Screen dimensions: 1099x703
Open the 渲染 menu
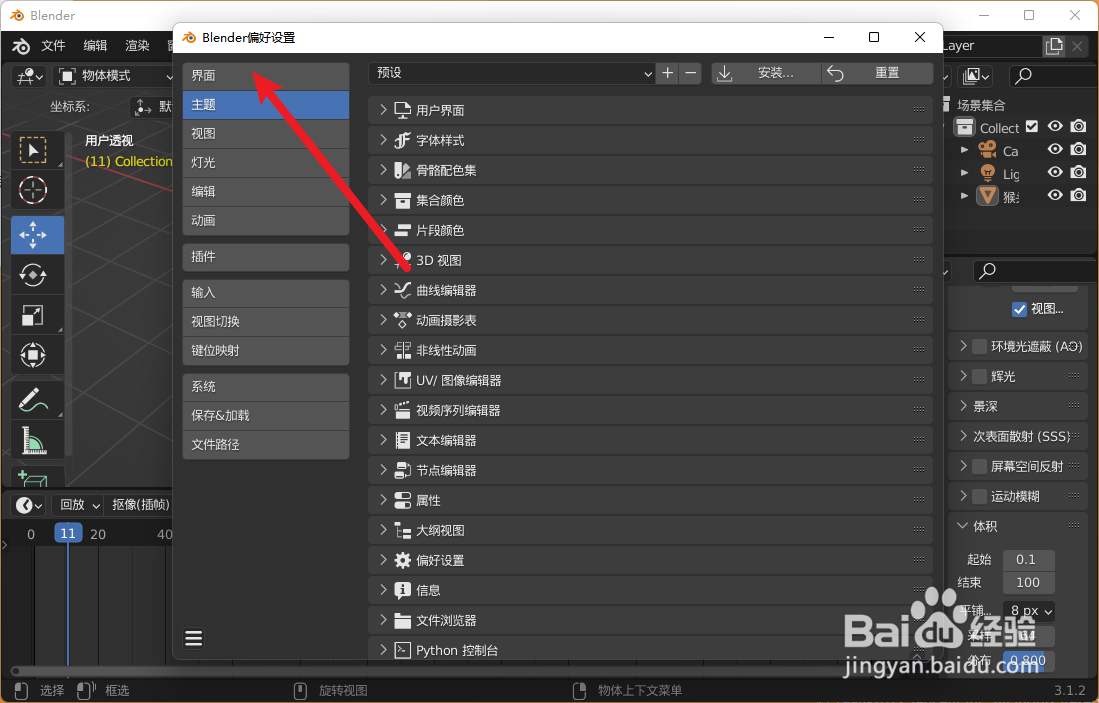coord(137,46)
